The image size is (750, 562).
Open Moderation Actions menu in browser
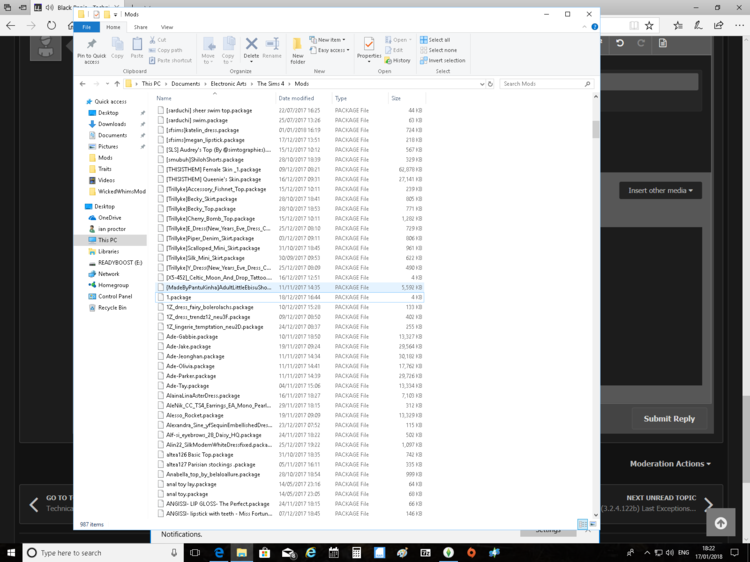pyautogui.click(x=670, y=463)
